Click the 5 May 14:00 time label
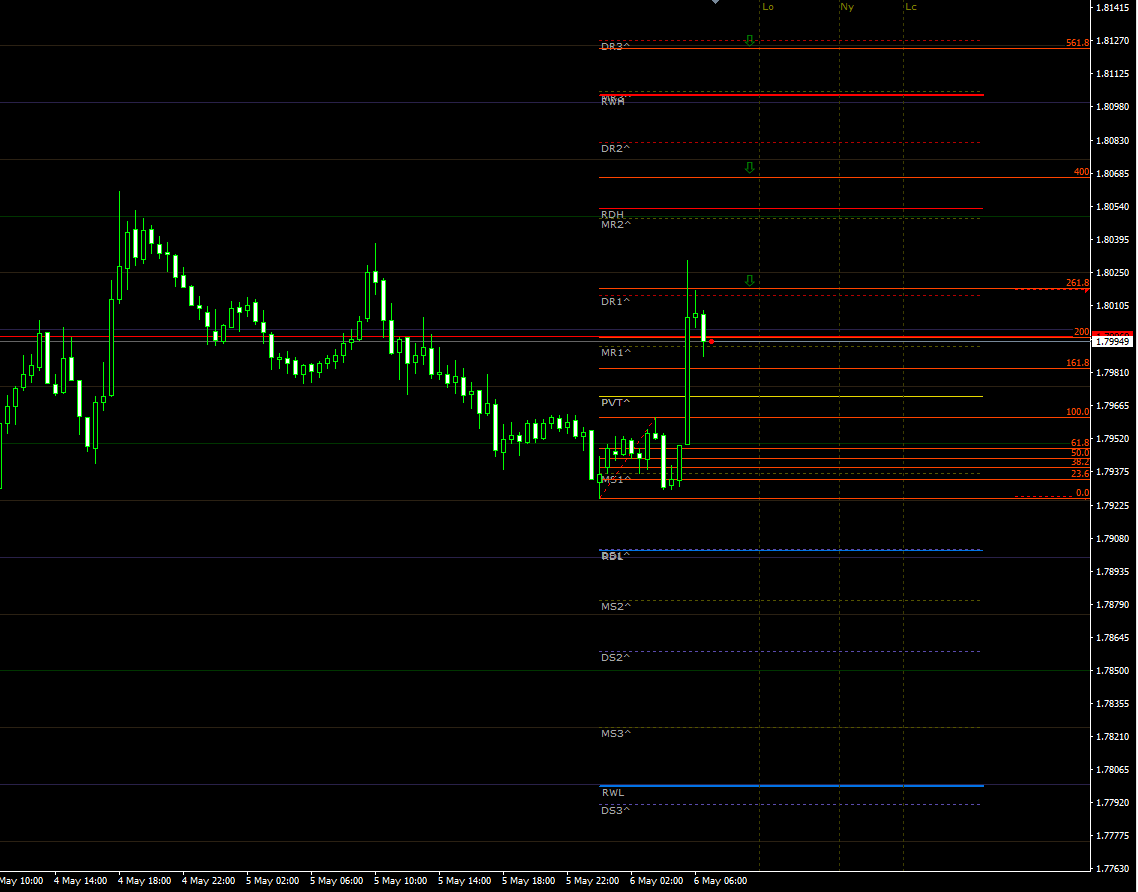Viewport: 1138px width, 892px height. tap(464, 881)
